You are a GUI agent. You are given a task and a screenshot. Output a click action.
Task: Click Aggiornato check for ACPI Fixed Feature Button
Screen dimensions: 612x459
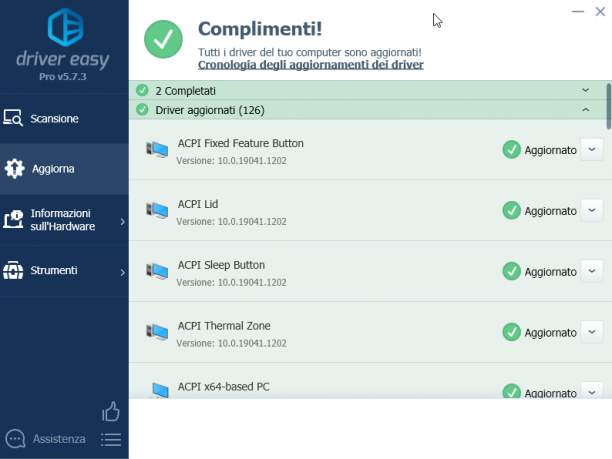511,149
